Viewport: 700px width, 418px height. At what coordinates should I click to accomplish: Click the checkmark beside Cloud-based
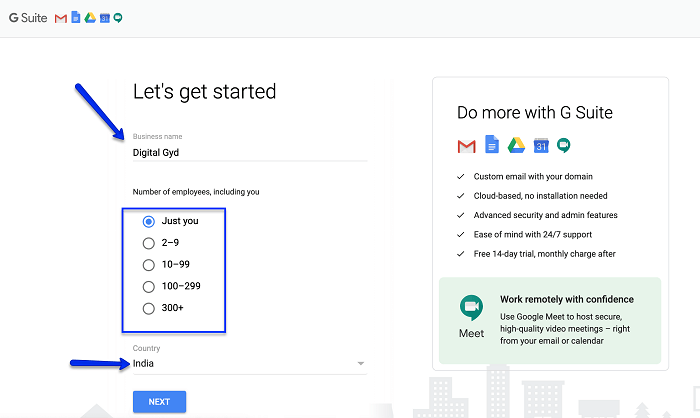pos(461,196)
